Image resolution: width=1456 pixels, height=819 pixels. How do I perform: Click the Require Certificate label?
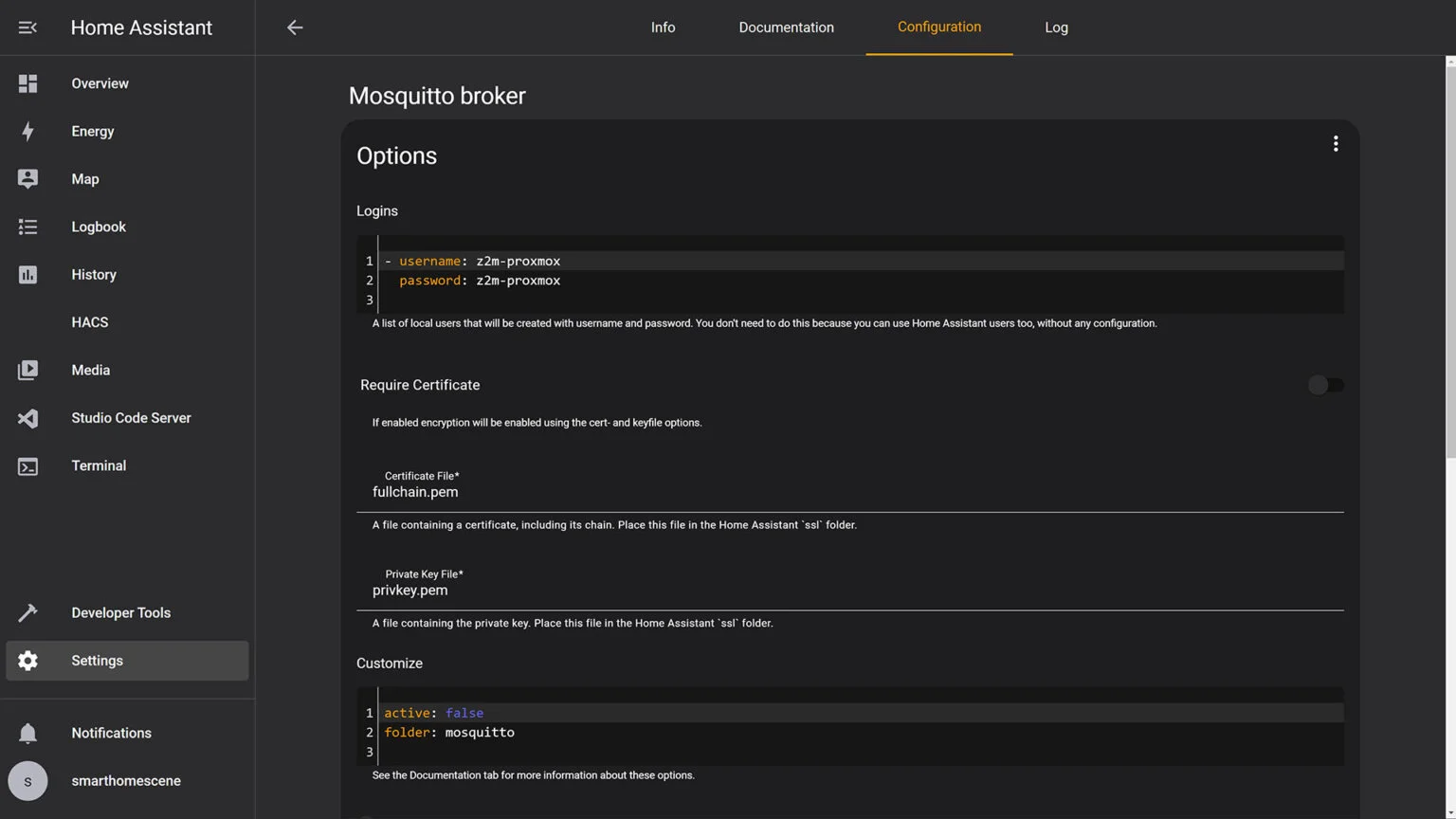(420, 385)
